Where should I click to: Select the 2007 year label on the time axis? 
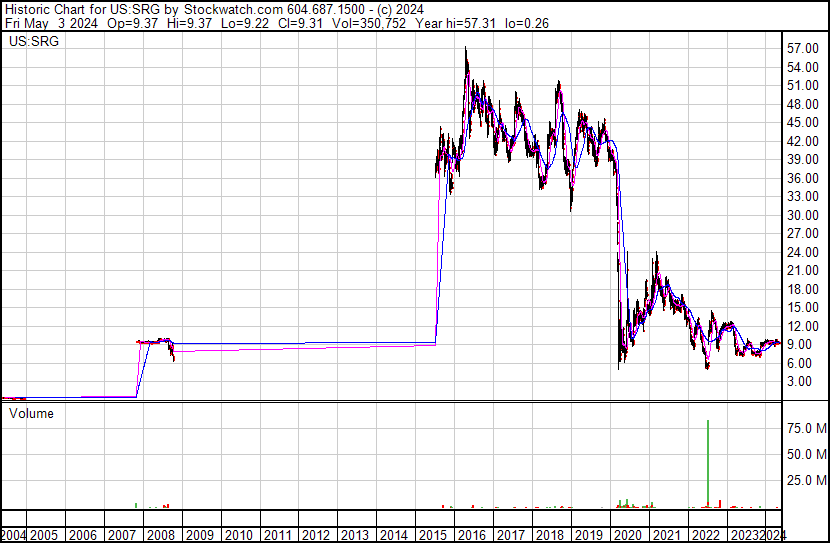coord(122,535)
